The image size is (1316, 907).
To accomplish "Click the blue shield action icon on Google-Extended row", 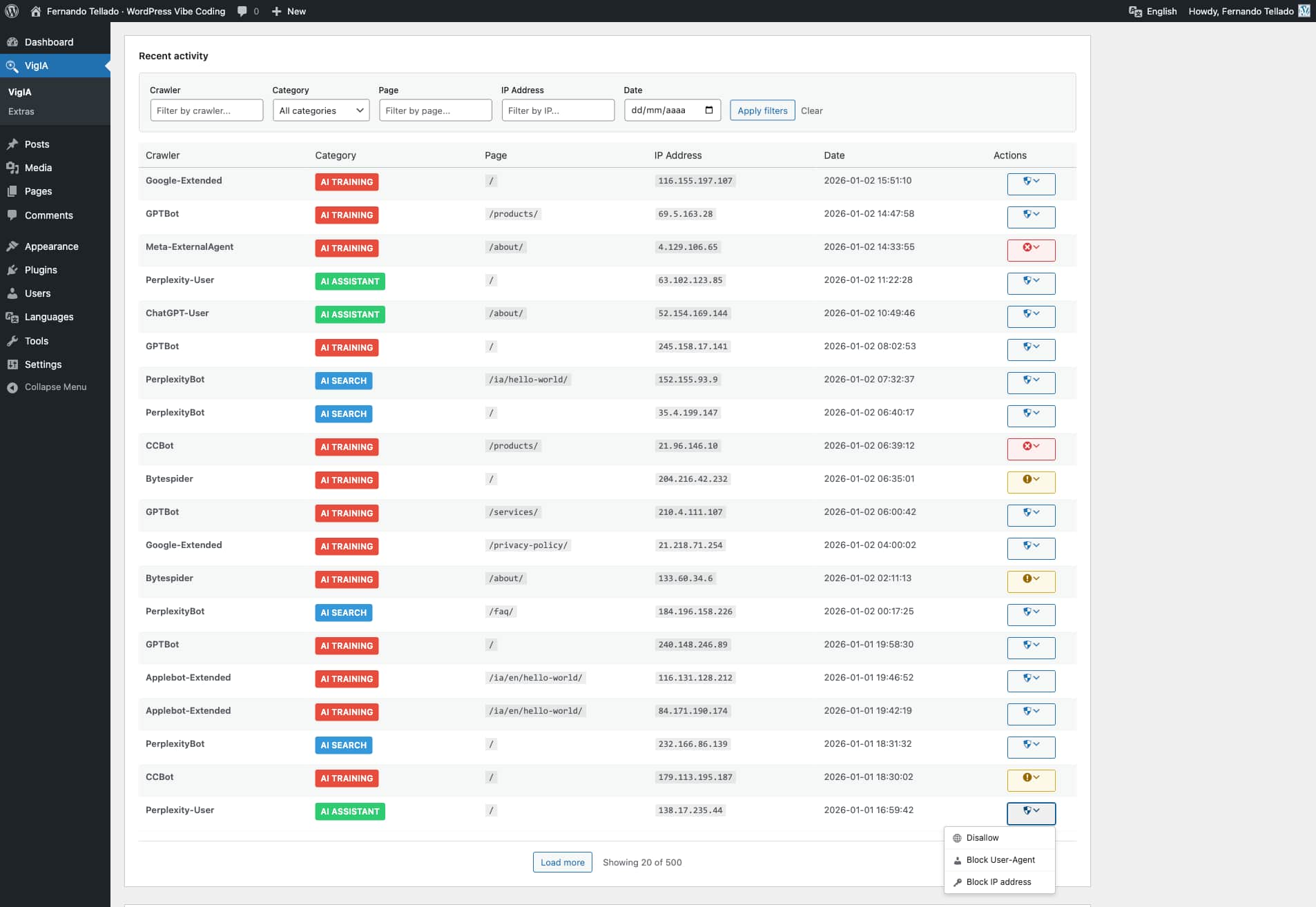I will pyautogui.click(x=1027, y=181).
